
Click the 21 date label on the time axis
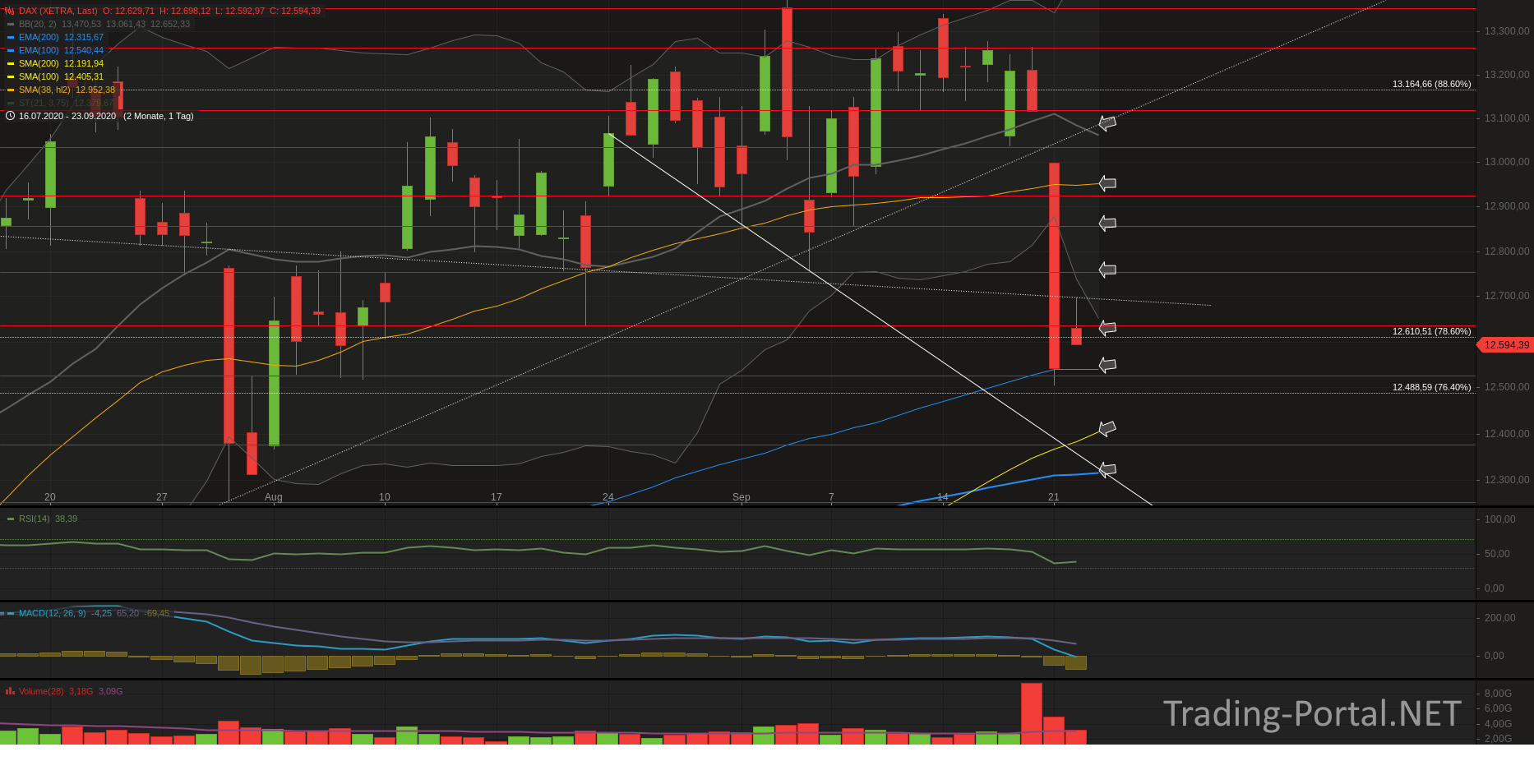pos(1054,497)
